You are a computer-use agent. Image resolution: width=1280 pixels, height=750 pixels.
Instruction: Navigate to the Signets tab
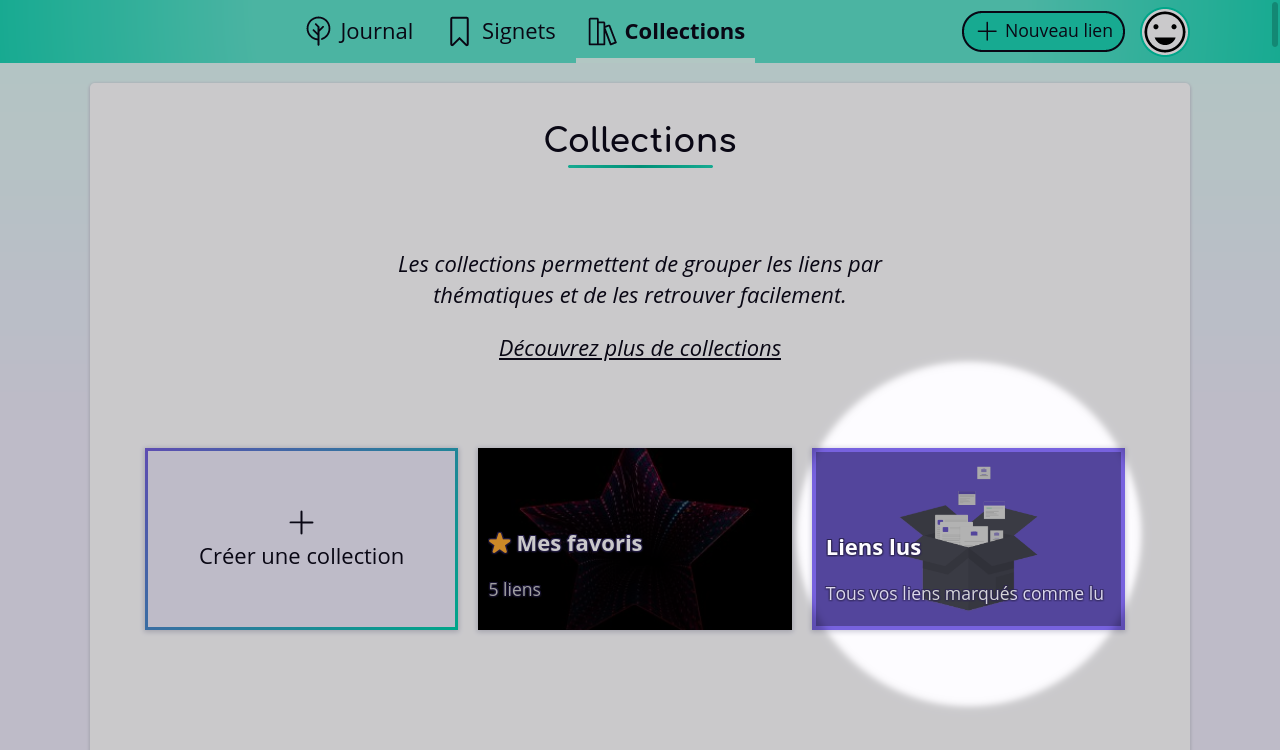[x=500, y=31]
